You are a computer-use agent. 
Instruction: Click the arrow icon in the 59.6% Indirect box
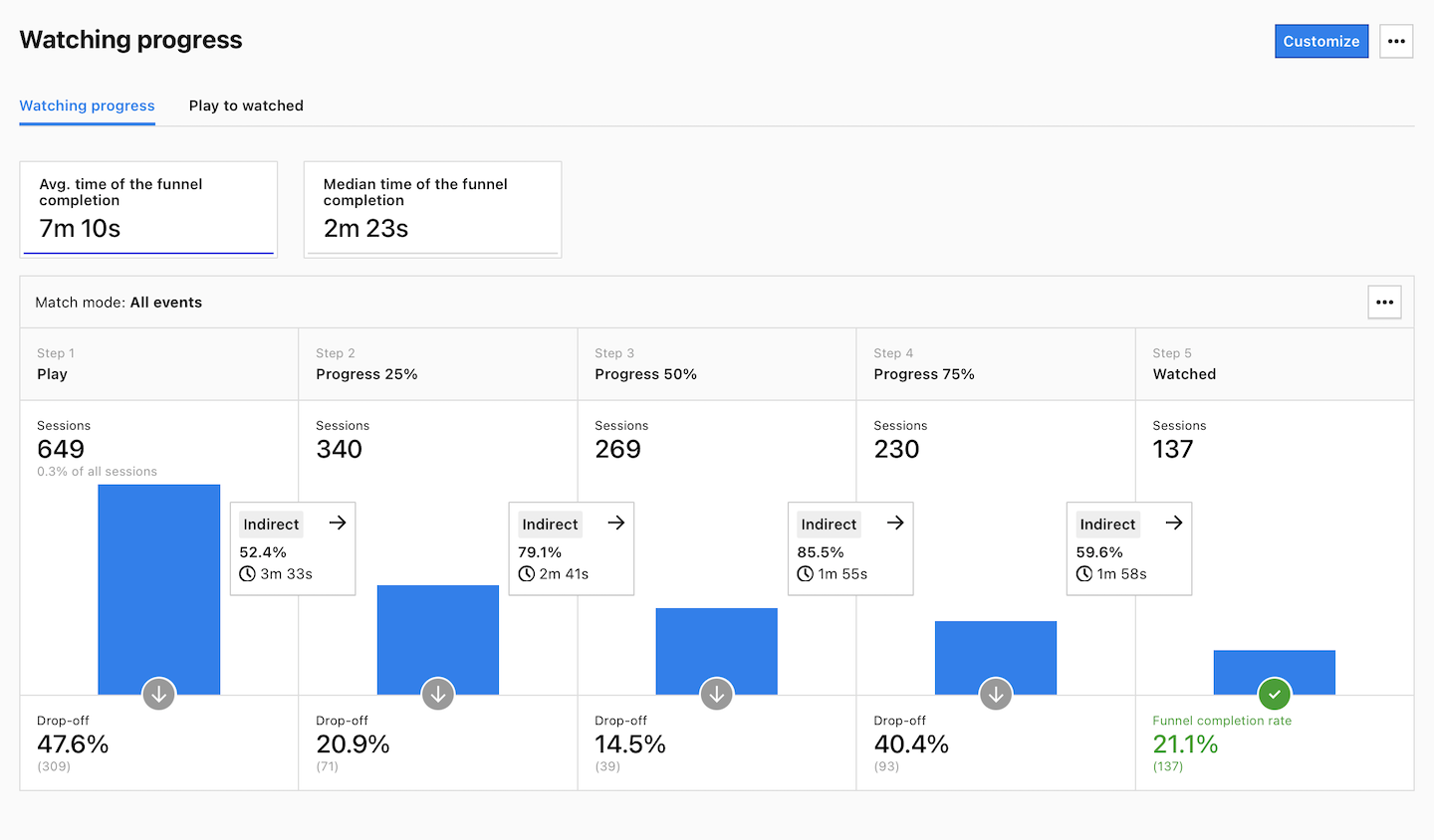(1174, 523)
